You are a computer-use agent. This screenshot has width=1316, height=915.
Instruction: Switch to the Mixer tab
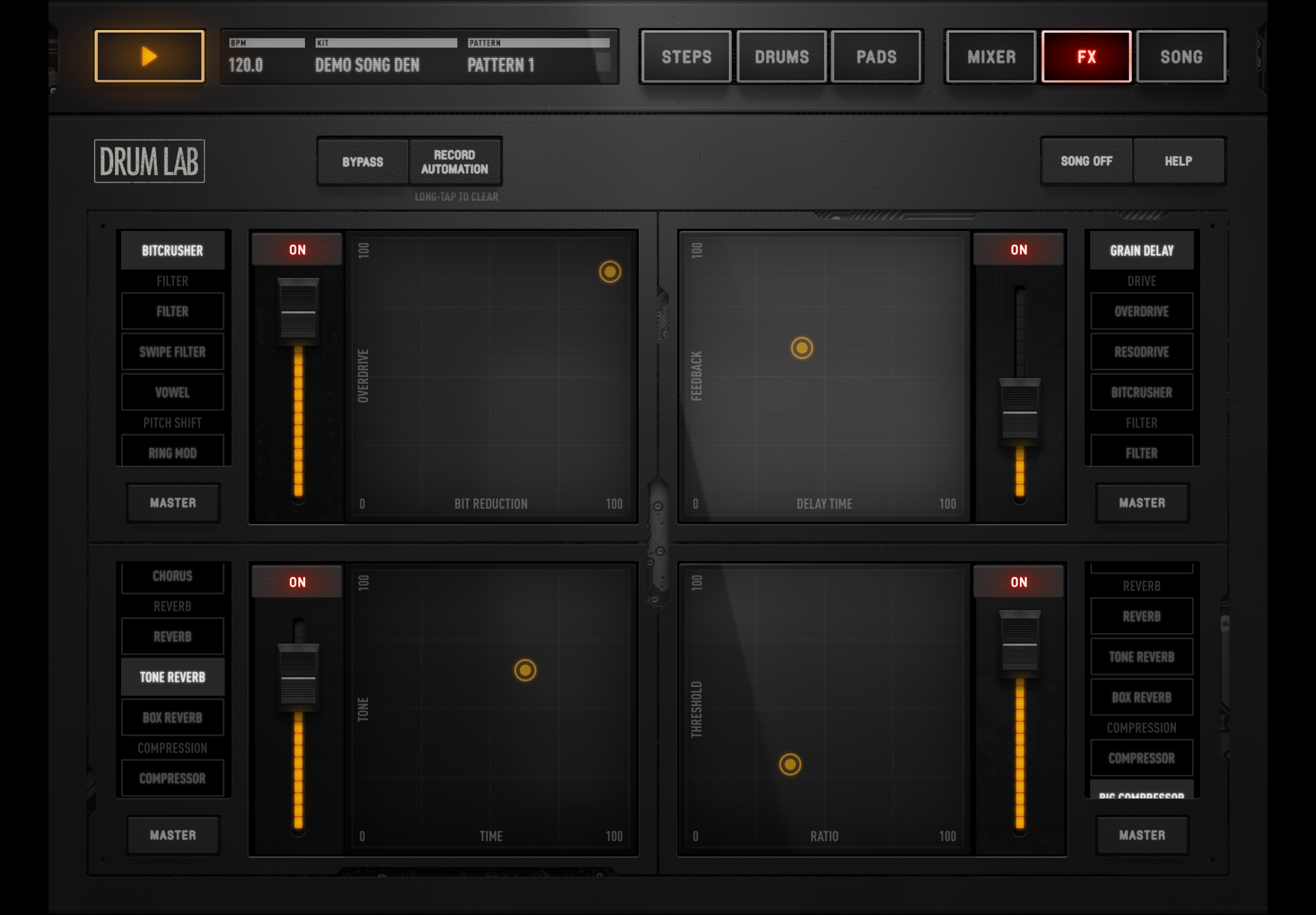coord(991,57)
